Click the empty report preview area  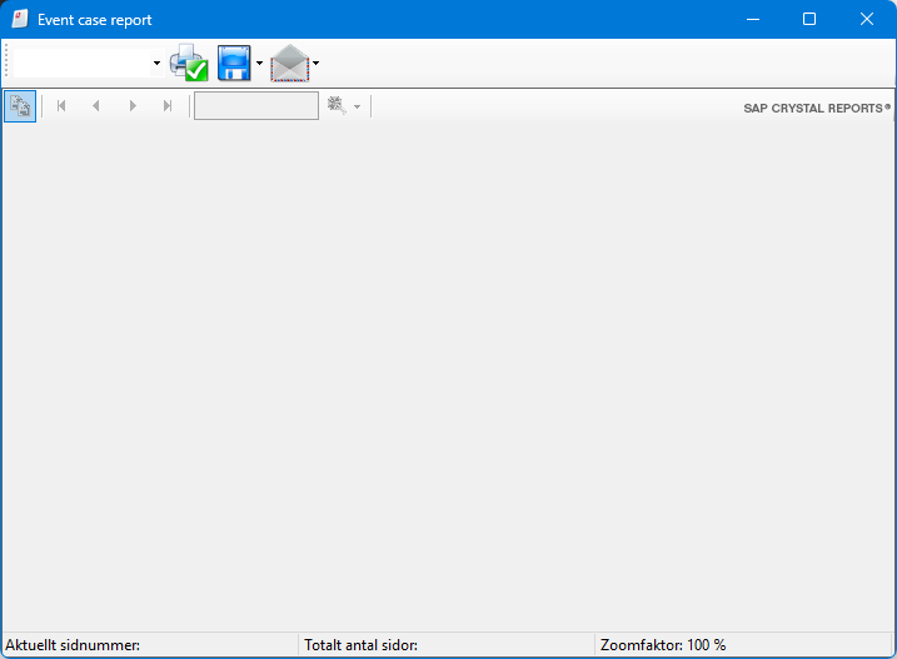click(x=448, y=375)
